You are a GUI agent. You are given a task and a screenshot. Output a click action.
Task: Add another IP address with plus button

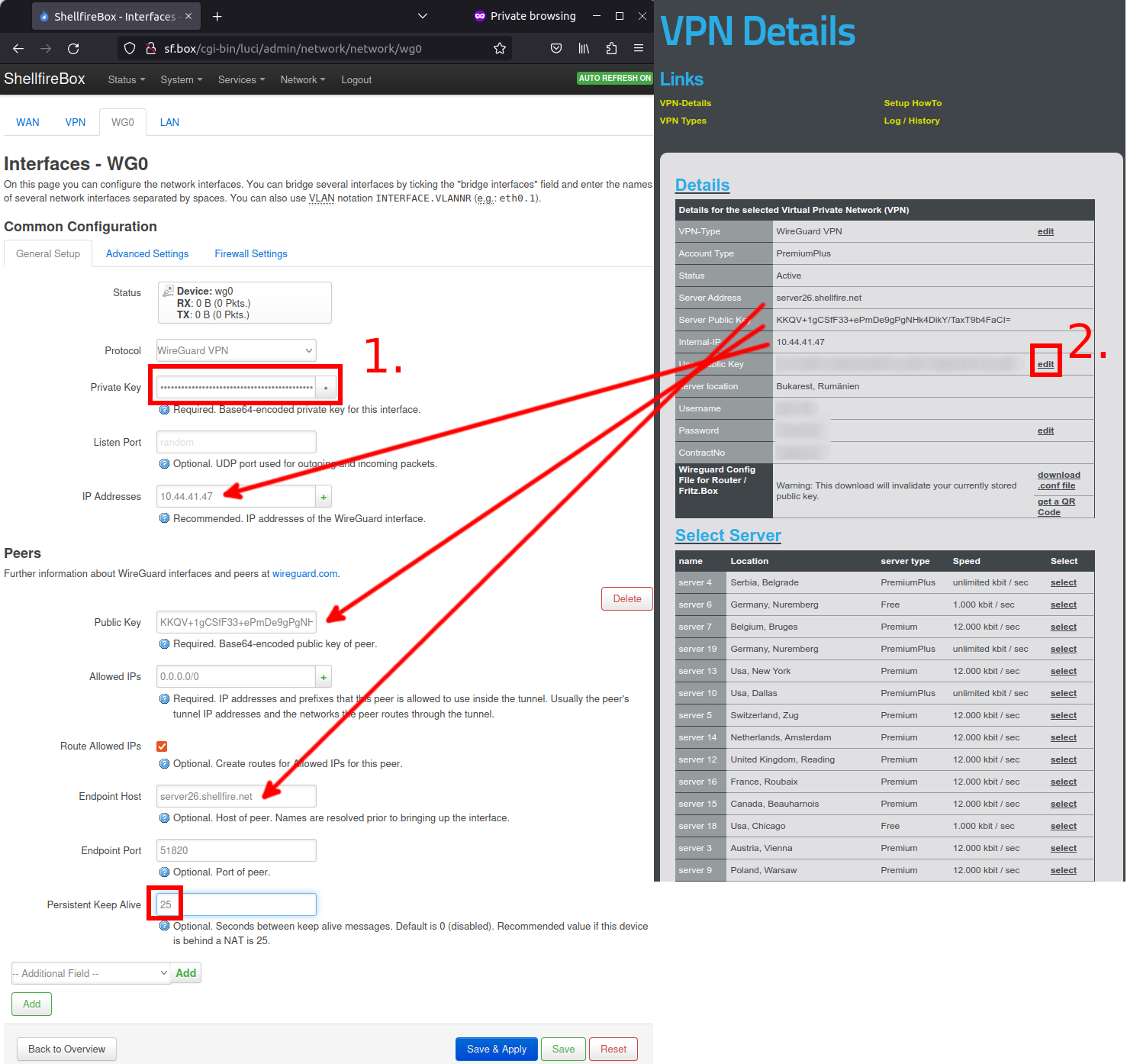[324, 497]
